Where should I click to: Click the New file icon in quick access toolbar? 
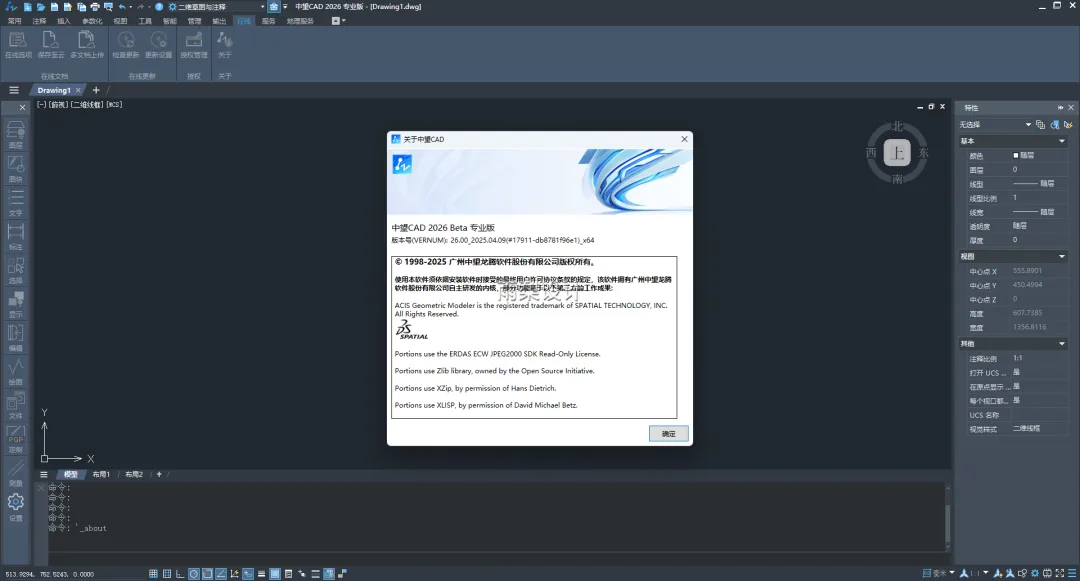tap(28, 7)
